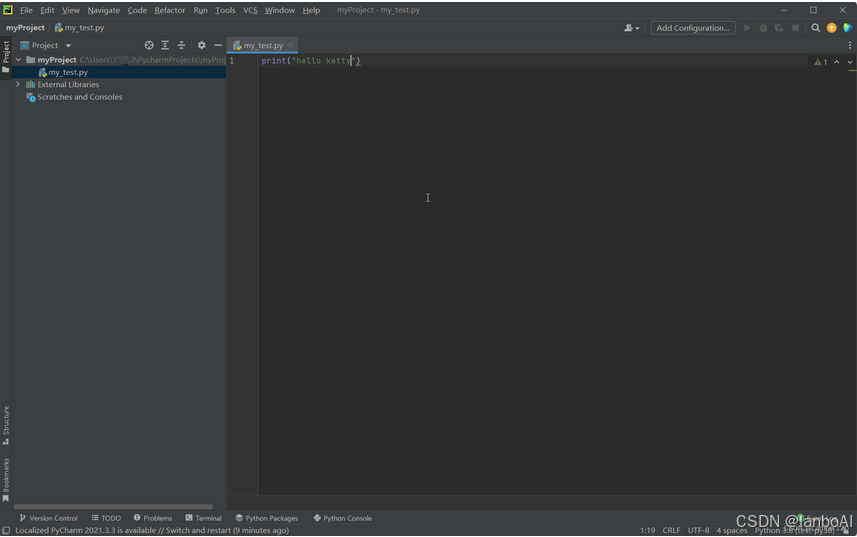Open the Help menu
This screenshot has width=857, height=537.
[311, 10]
